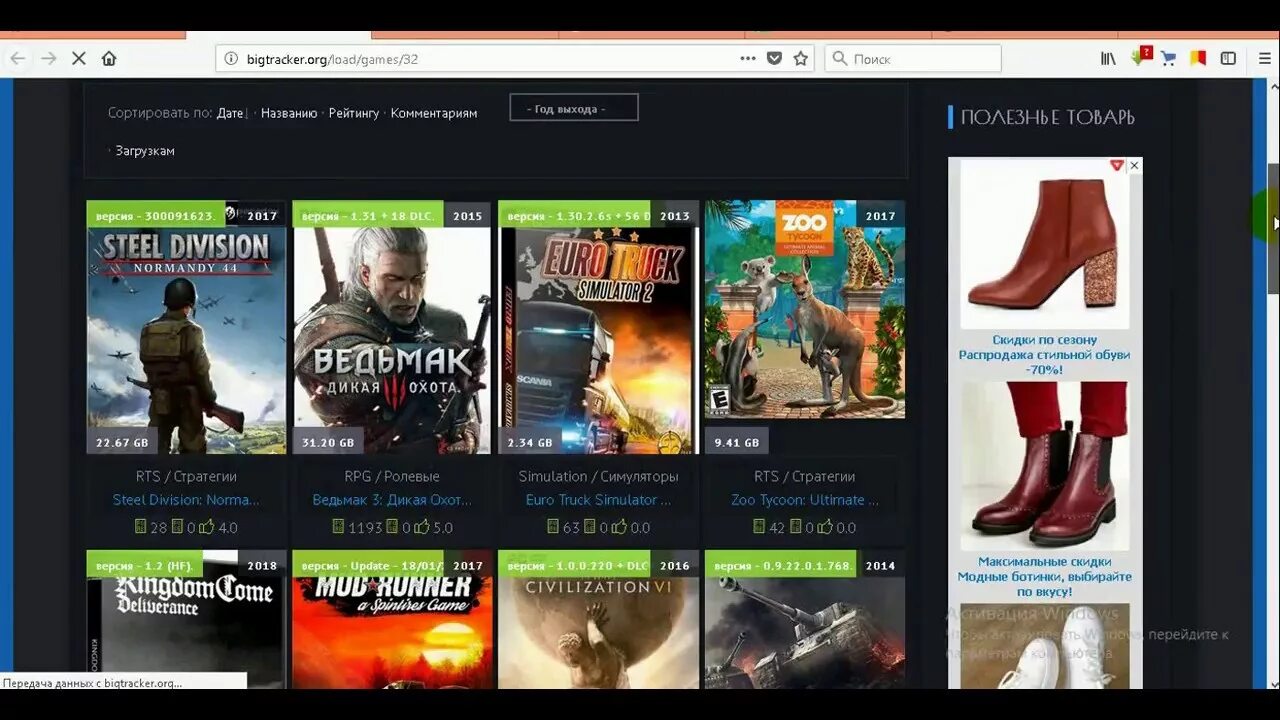Click the 4.0 rating thumbs-up icon under Steel Division
The height and width of the screenshot is (720, 1280).
(x=206, y=526)
